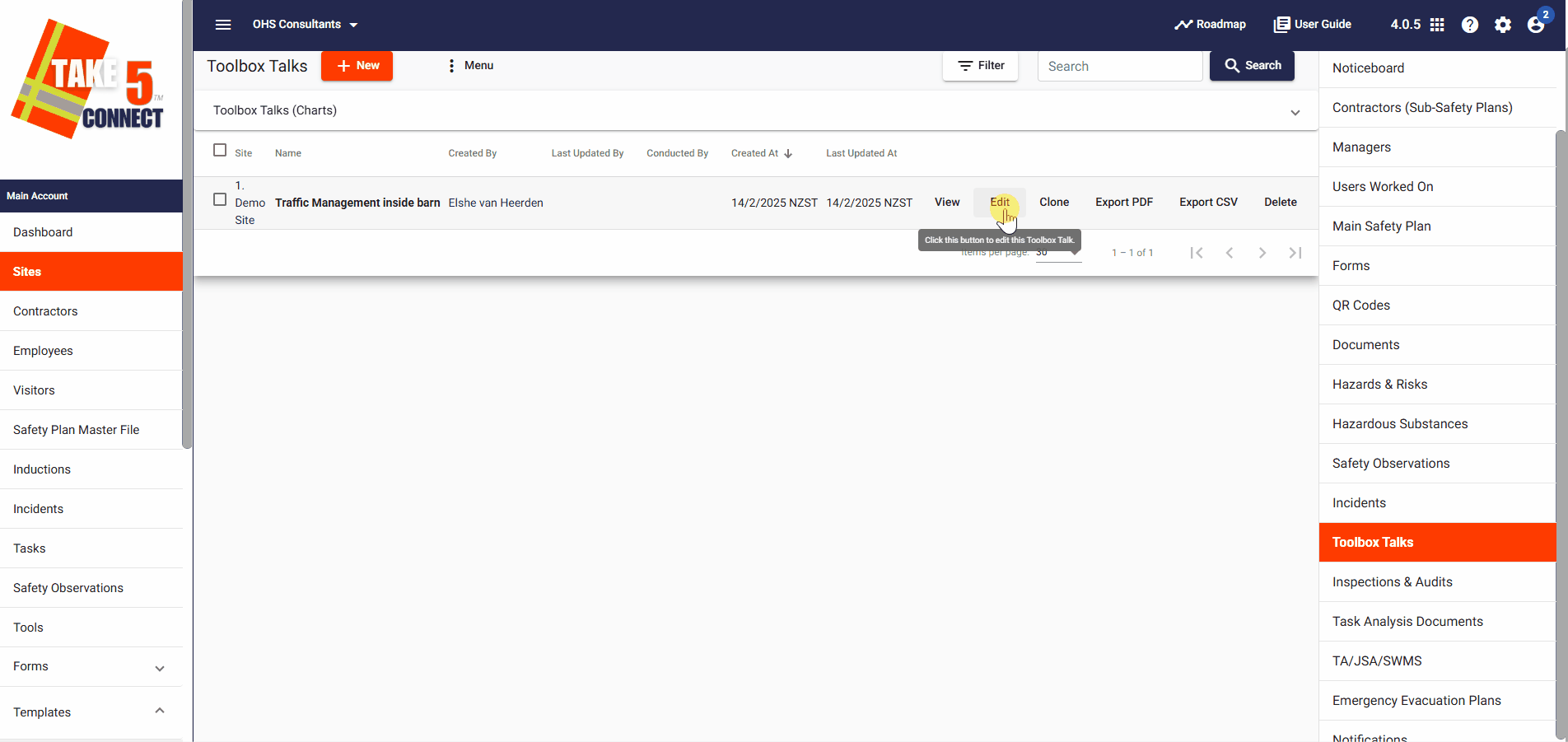Open Documents in the right panel

click(1437, 345)
